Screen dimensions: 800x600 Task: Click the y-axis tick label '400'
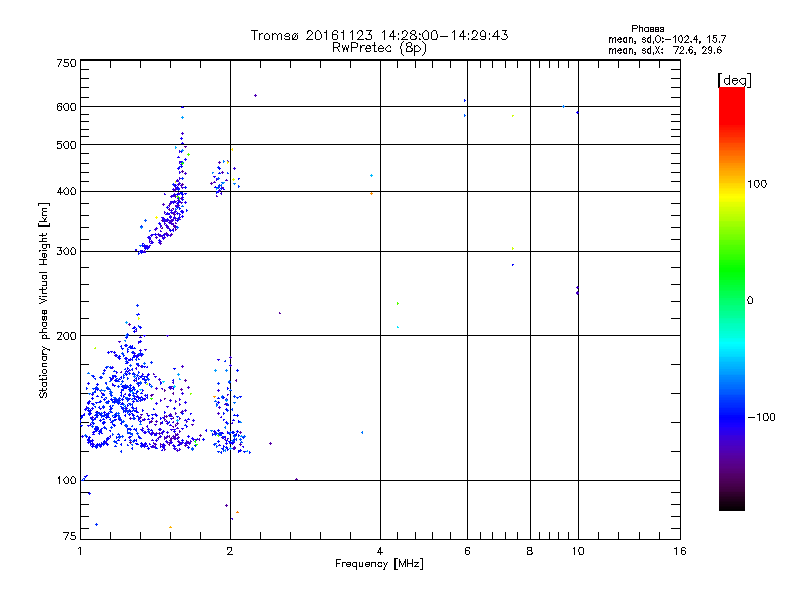click(66, 191)
